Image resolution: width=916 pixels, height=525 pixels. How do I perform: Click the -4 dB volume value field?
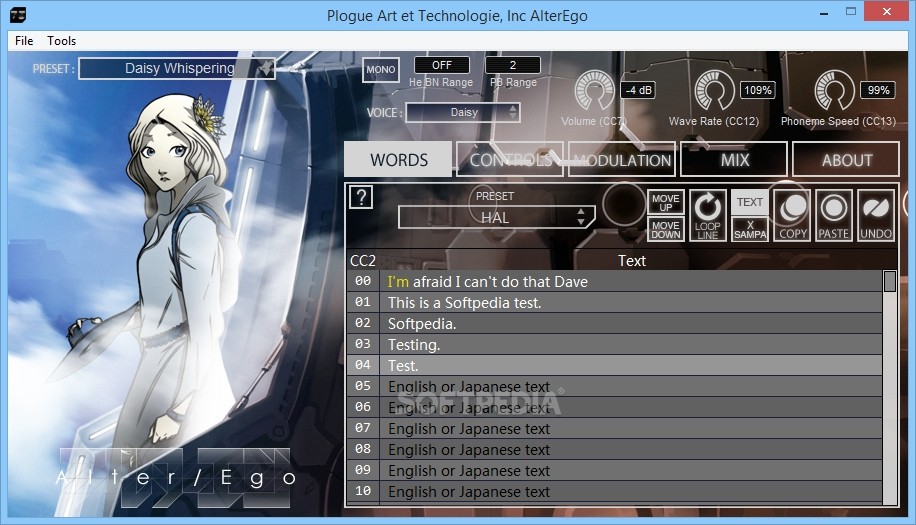click(x=638, y=90)
